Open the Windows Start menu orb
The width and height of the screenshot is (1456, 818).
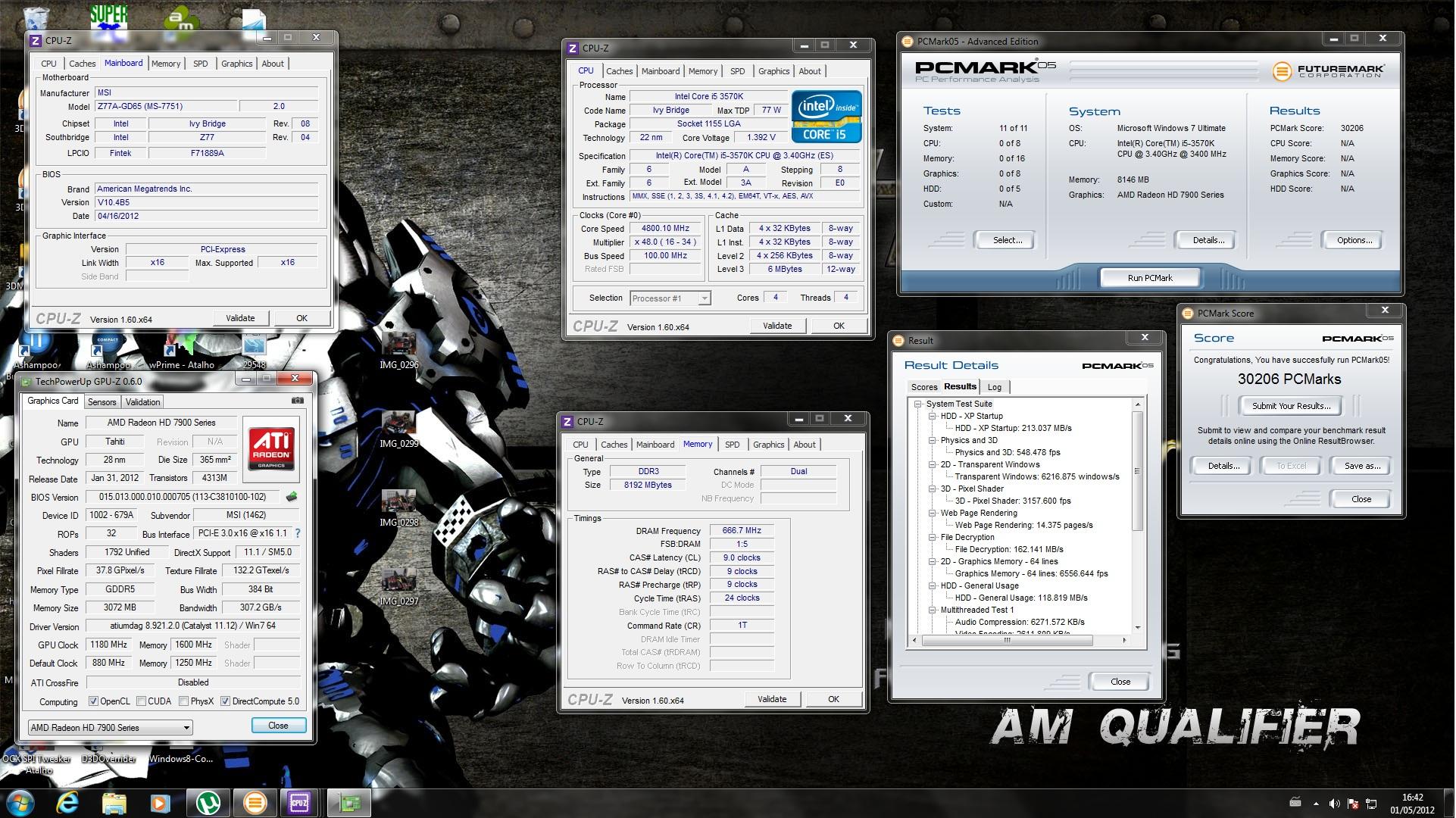20,803
